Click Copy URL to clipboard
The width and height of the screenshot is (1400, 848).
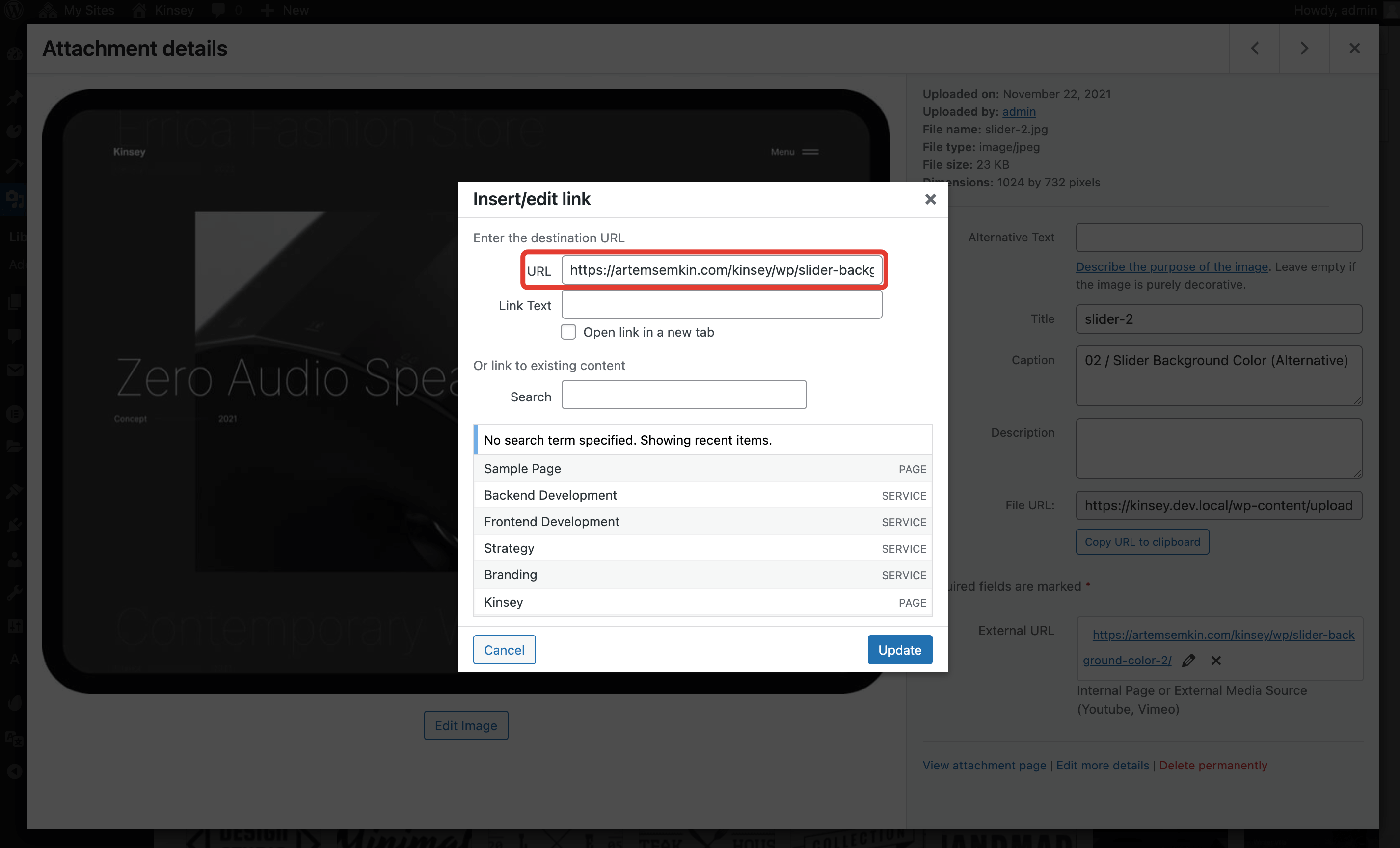[1142, 542]
